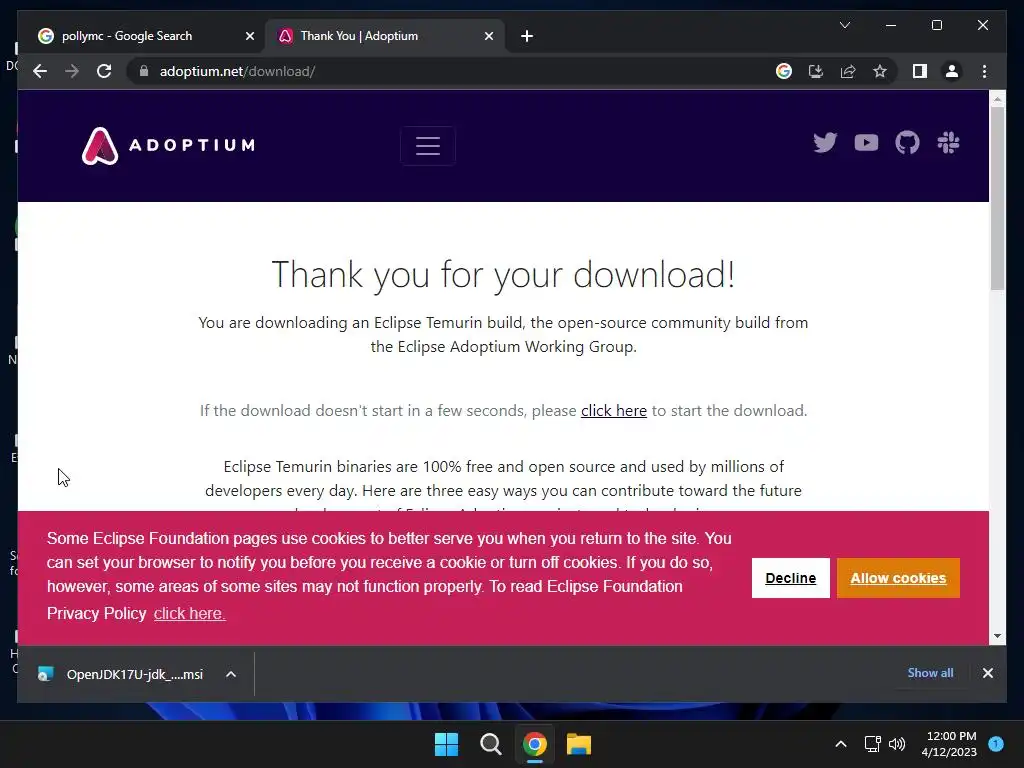Image resolution: width=1024 pixels, height=768 pixels.
Task: Open Adoptium Slack icon
Action: tap(948, 142)
